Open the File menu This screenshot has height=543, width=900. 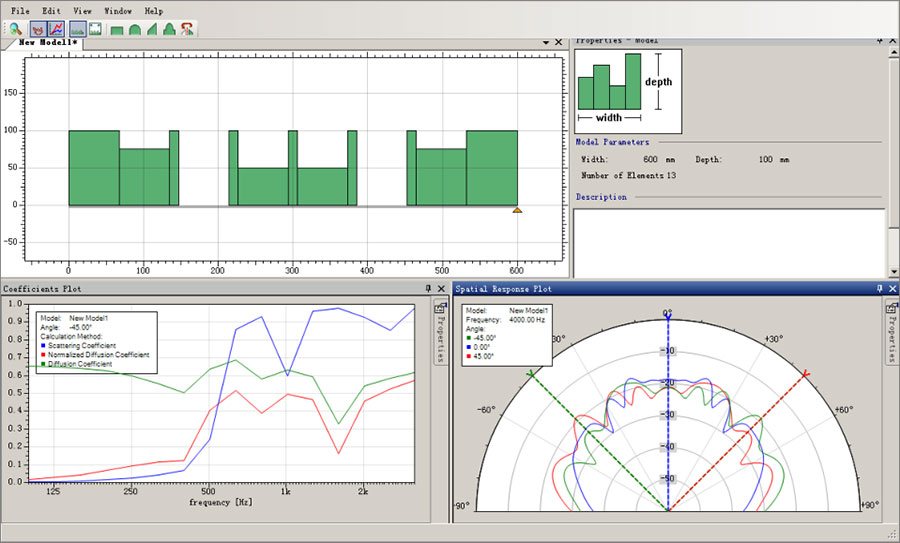click(x=21, y=10)
